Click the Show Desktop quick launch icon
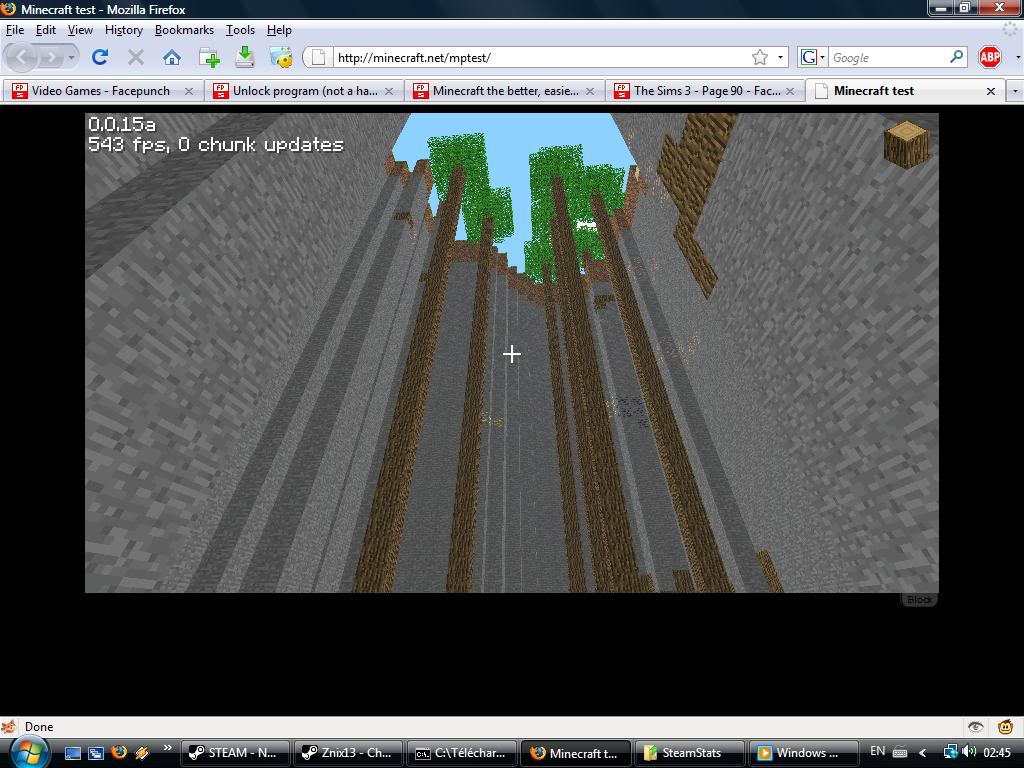 click(72, 754)
